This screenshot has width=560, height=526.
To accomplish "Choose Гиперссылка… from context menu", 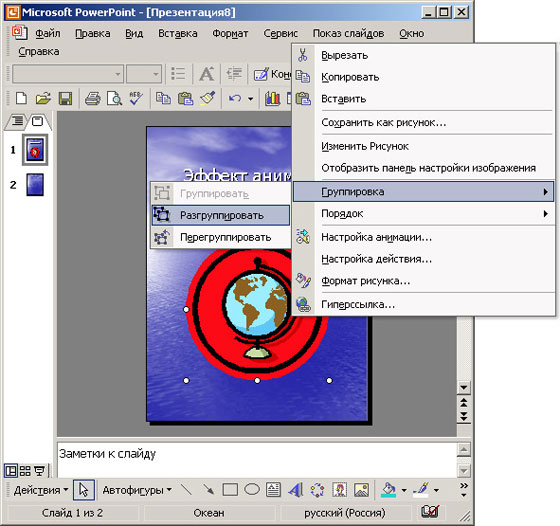I will [x=424, y=304].
